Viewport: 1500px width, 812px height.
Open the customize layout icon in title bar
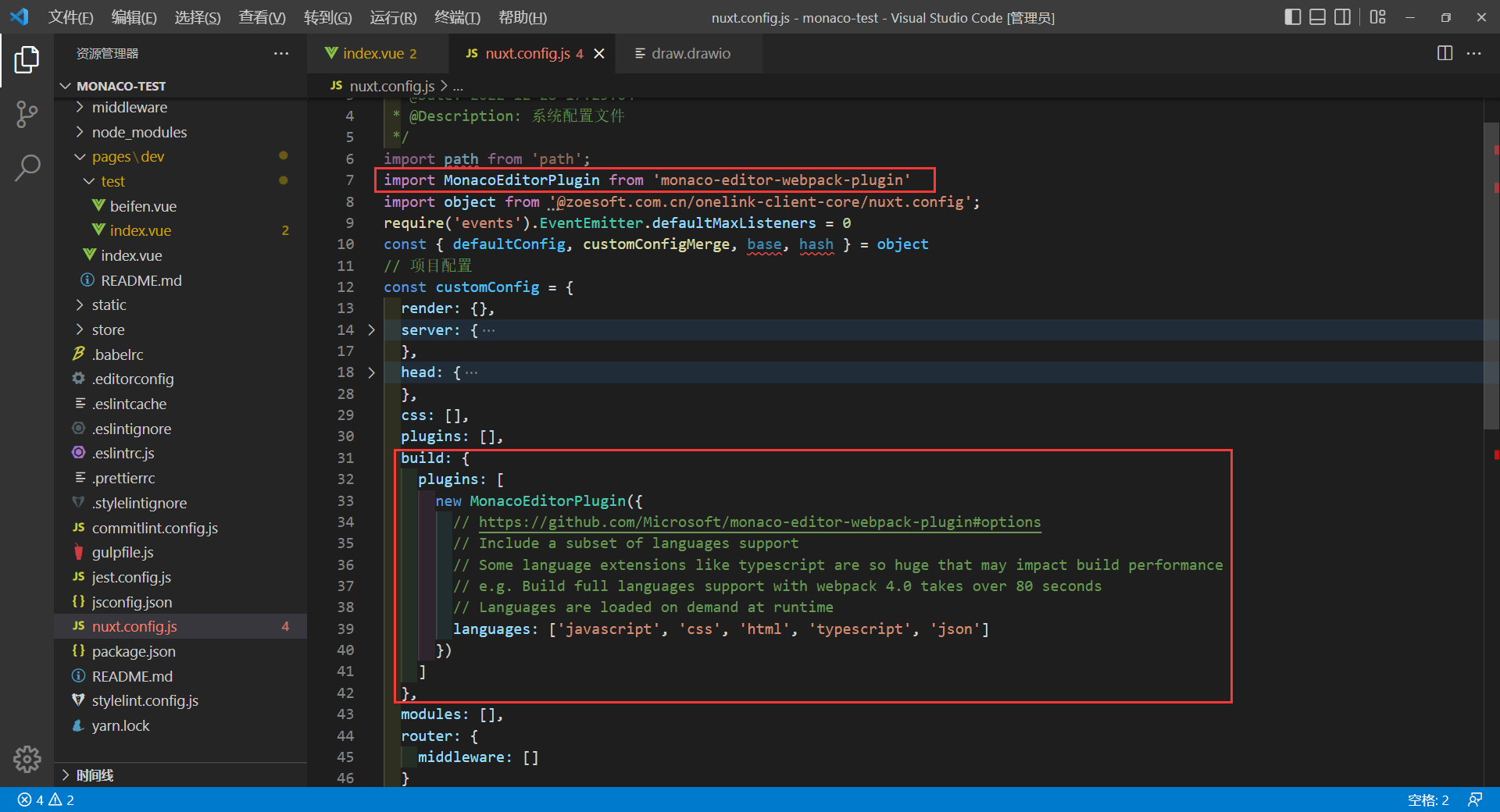pos(1377,17)
